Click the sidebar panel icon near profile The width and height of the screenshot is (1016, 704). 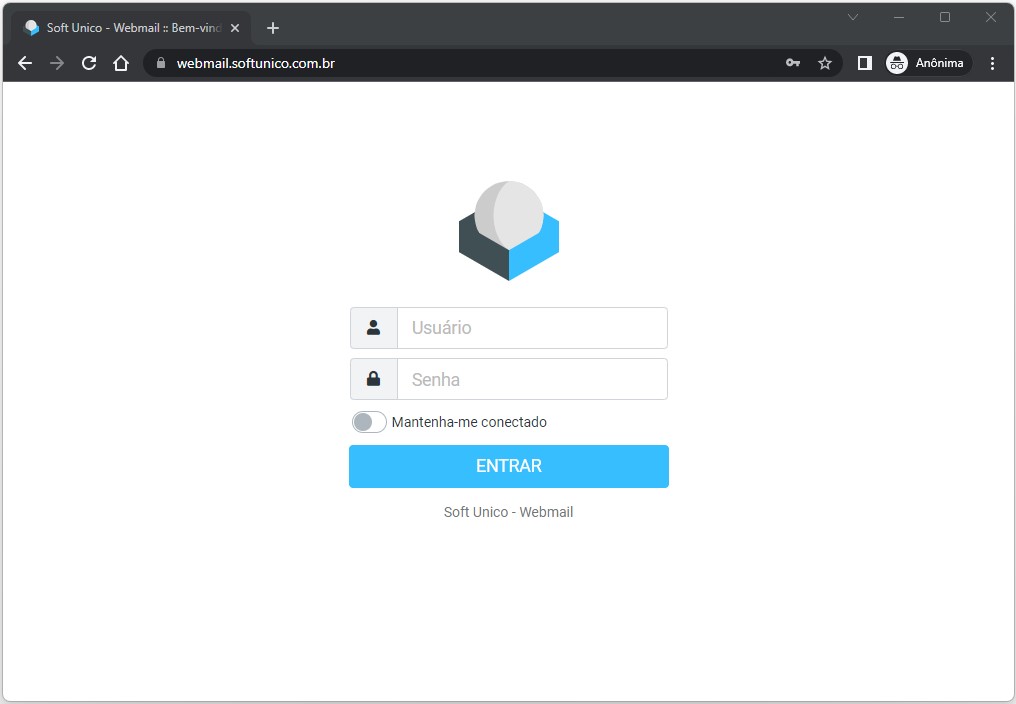(x=862, y=62)
